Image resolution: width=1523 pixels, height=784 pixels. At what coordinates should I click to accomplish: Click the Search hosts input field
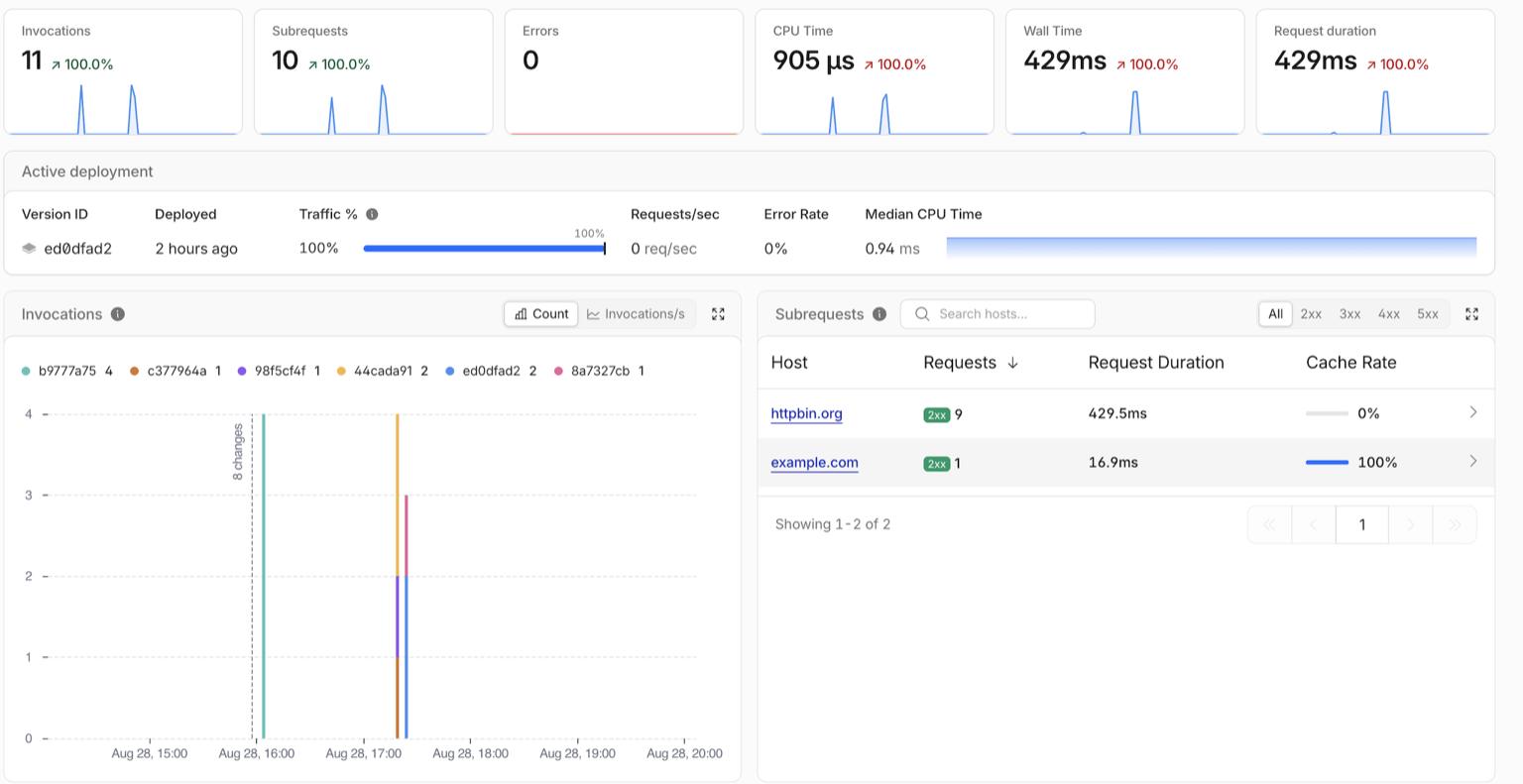click(997, 314)
